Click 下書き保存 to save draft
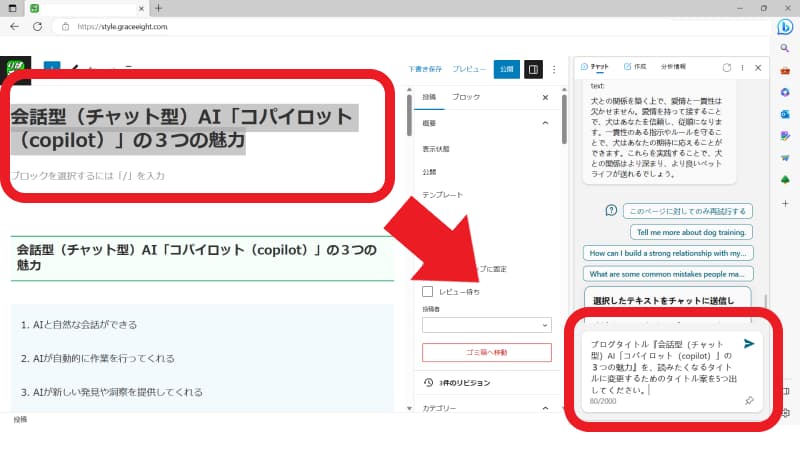This screenshot has width=800, height=450. click(425, 69)
